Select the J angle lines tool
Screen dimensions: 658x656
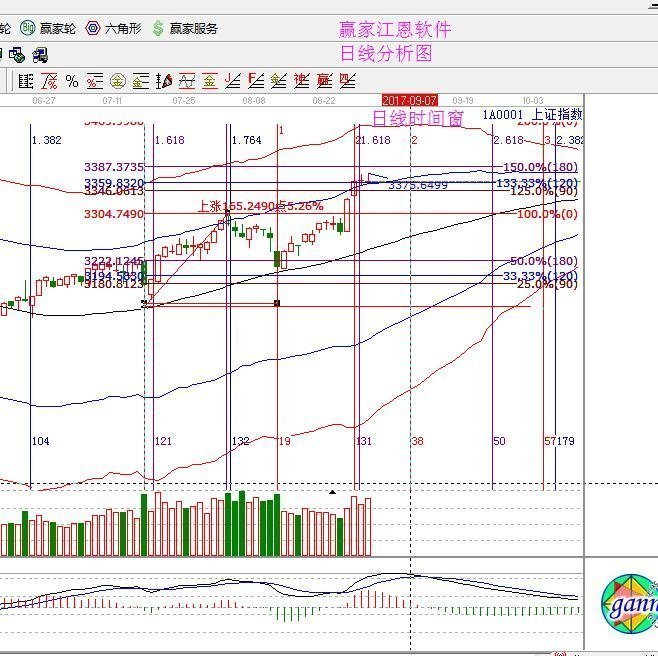click(232, 81)
